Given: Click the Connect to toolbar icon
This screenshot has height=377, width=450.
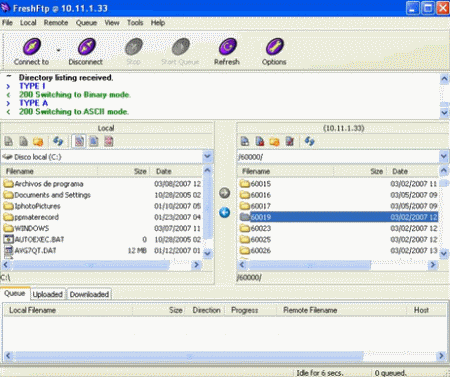Looking at the screenshot, I should [32, 46].
